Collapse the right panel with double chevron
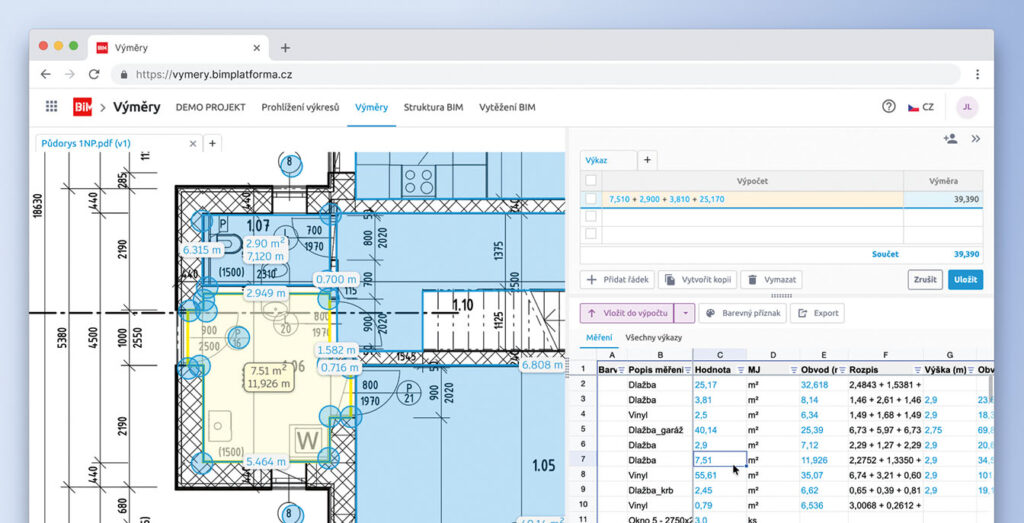Viewport: 1024px width, 523px height. click(x=976, y=139)
